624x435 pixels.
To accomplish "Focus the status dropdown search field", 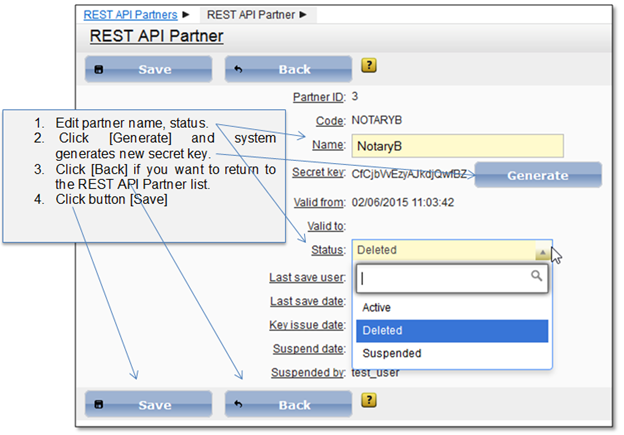I will coord(445,277).
